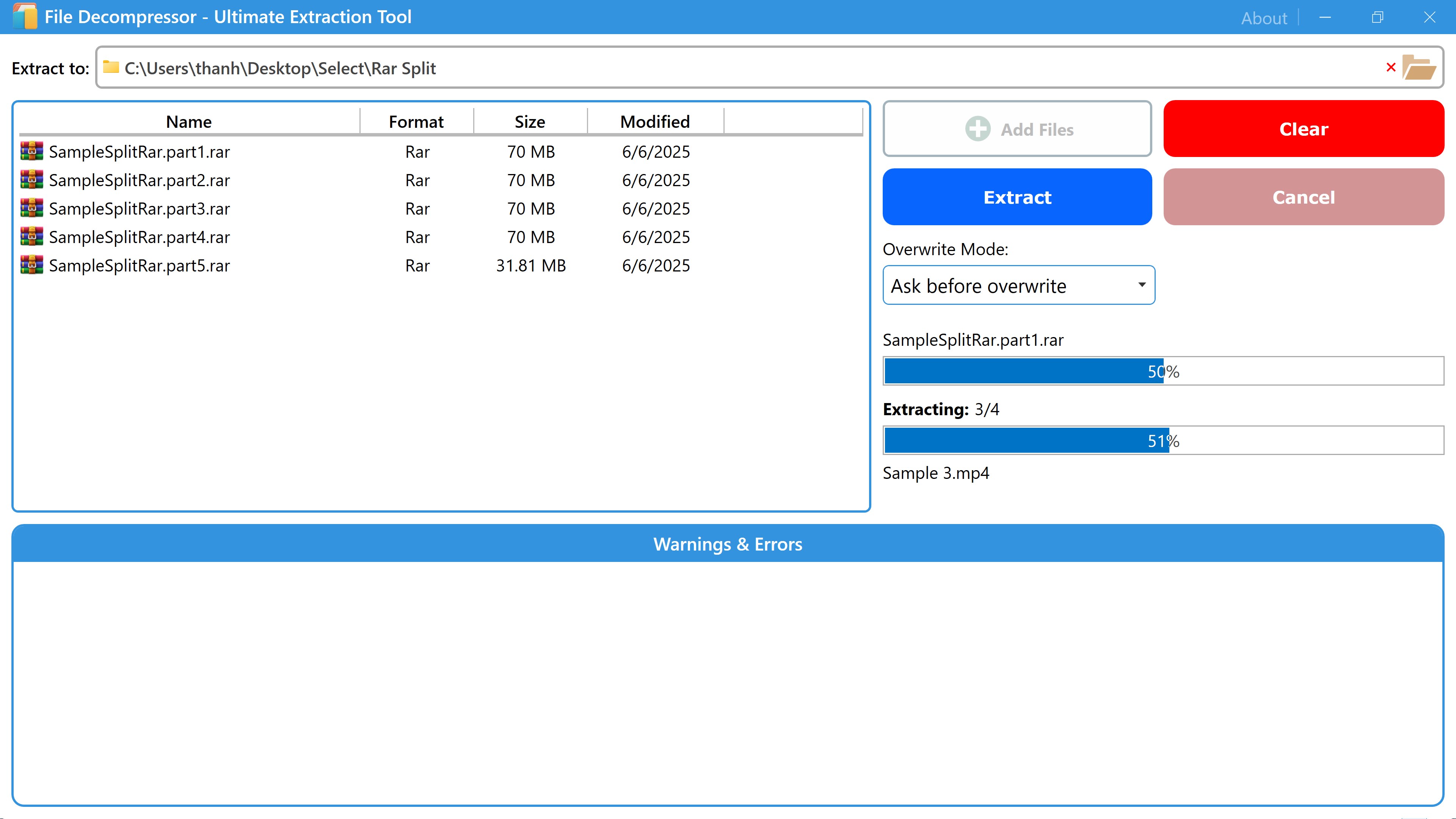This screenshot has height=819, width=1456.
Task: Click the red X to clear the path
Action: [1391, 68]
